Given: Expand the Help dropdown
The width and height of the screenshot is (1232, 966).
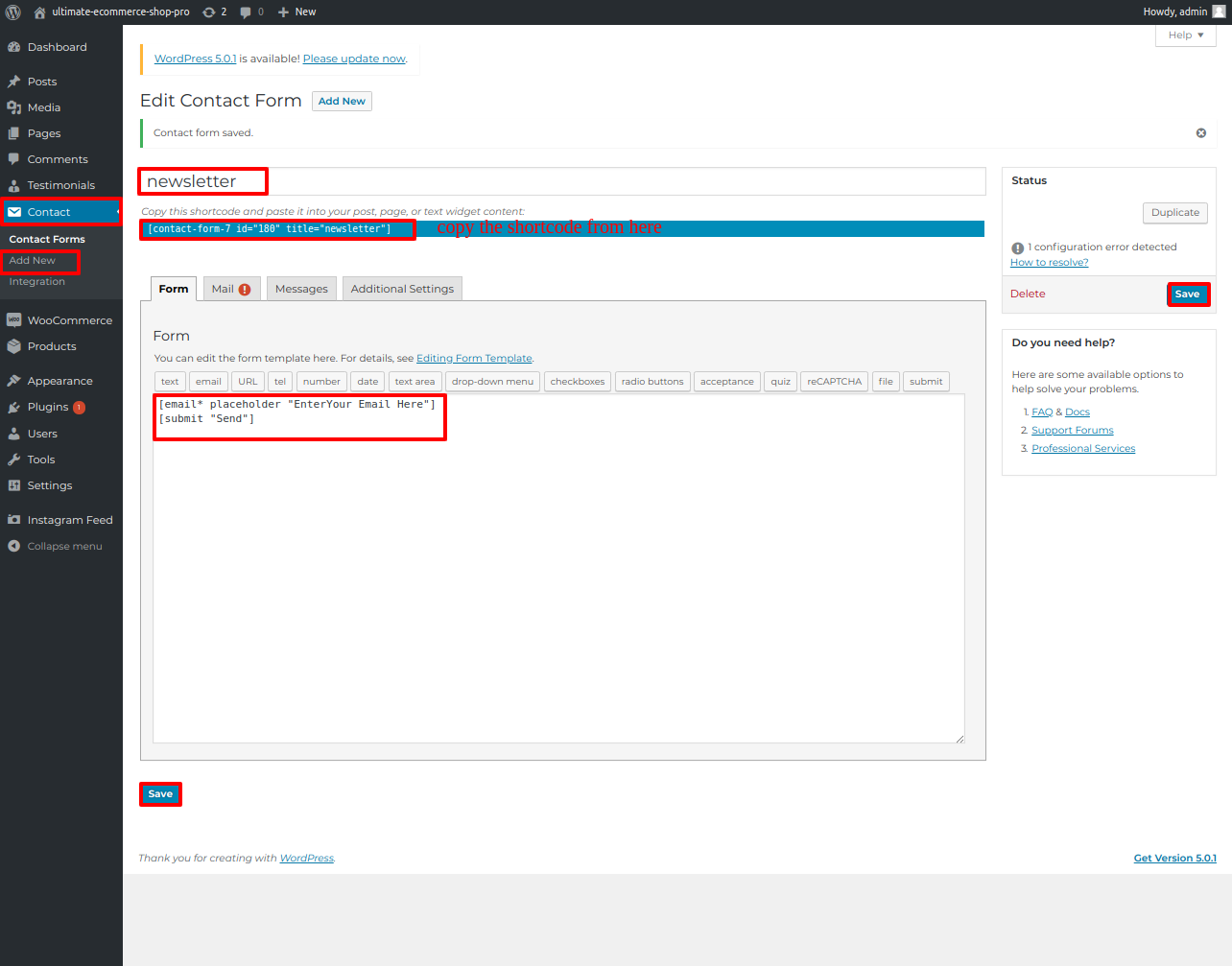Looking at the screenshot, I should coord(1186,35).
